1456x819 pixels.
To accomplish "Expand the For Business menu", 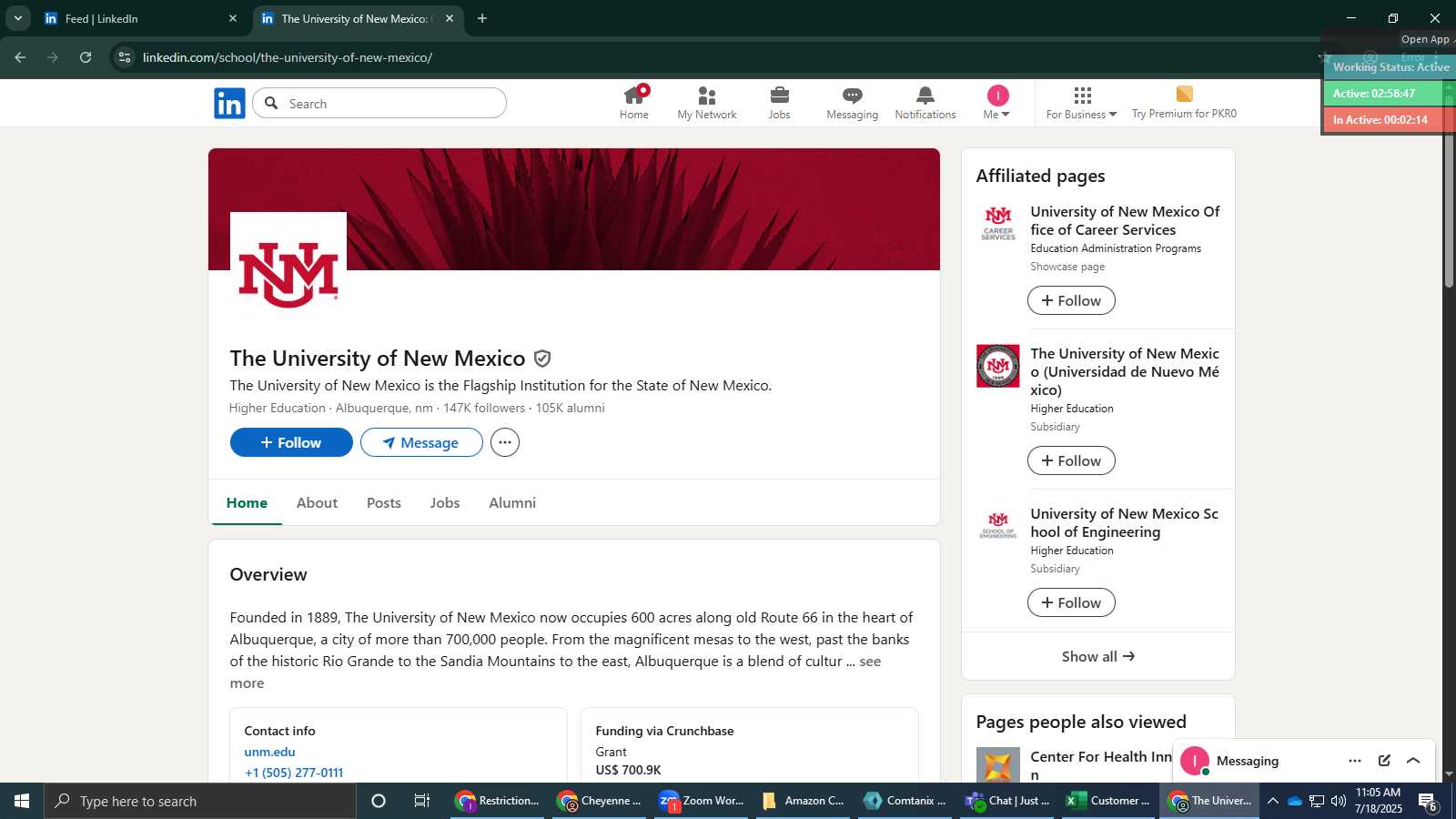I will (1081, 102).
